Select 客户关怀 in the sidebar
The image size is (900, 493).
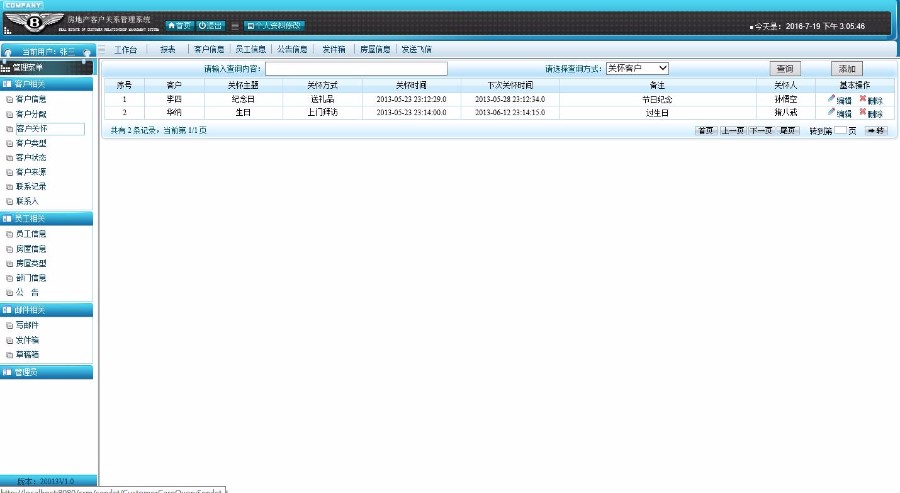(x=32, y=129)
